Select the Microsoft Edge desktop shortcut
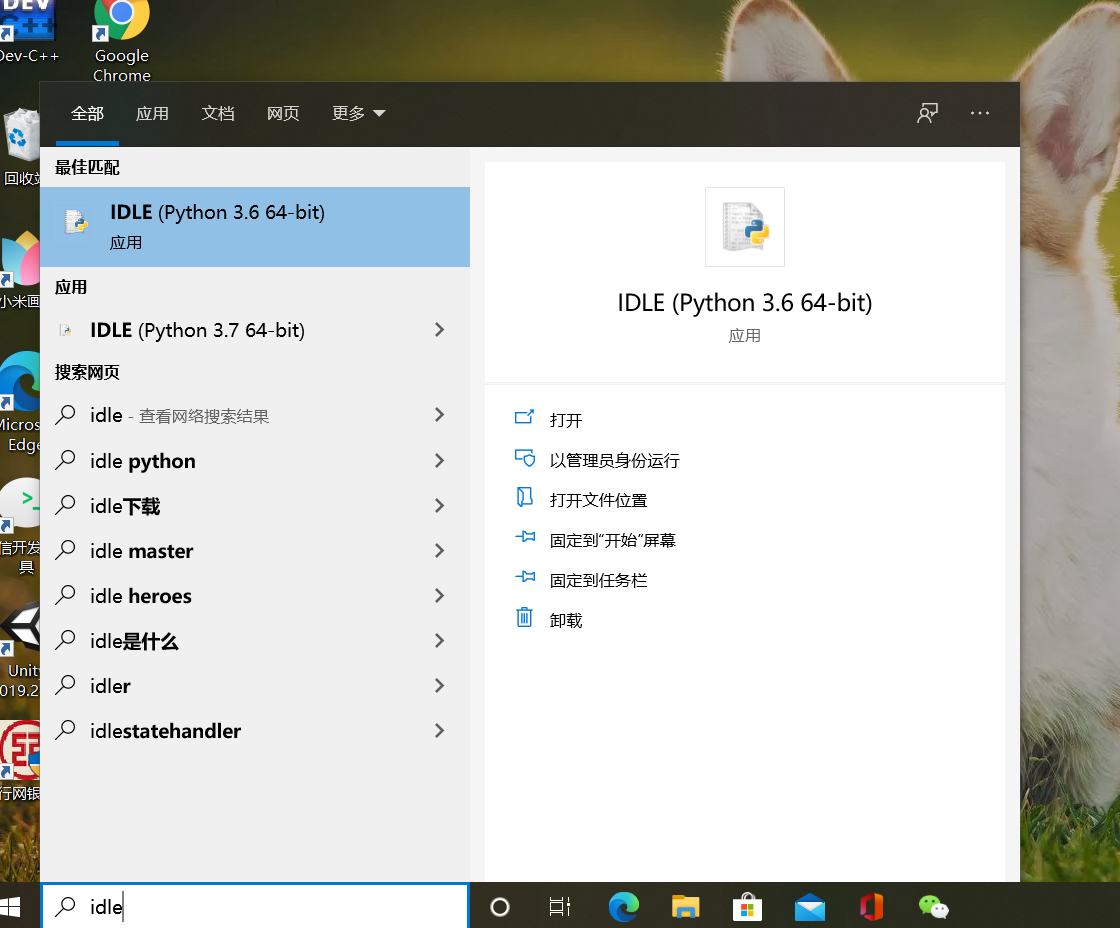This screenshot has width=1120, height=928. [x=20, y=401]
